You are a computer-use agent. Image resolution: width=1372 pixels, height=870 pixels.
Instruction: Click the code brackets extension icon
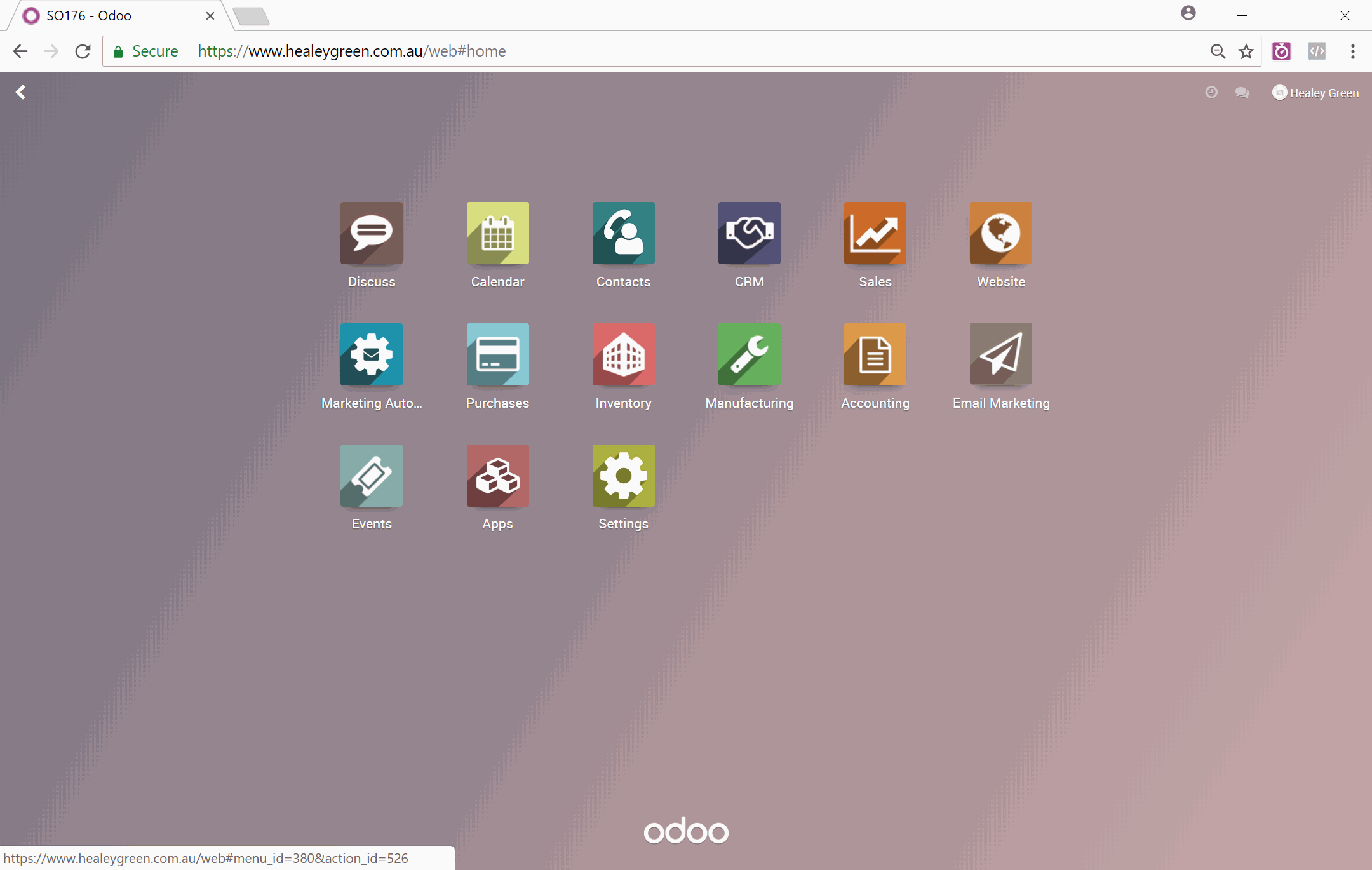pyautogui.click(x=1317, y=51)
